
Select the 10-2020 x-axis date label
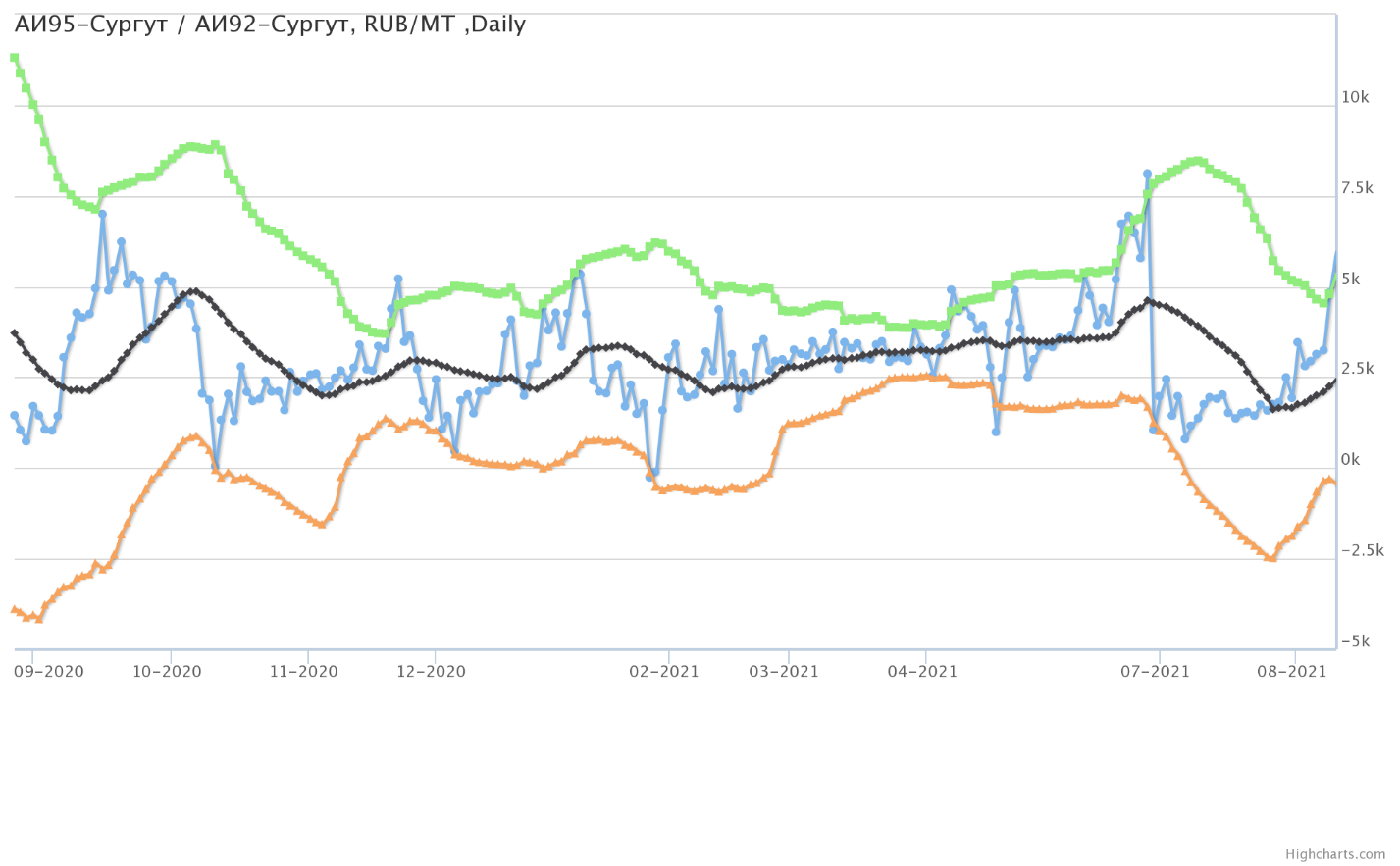tap(167, 672)
